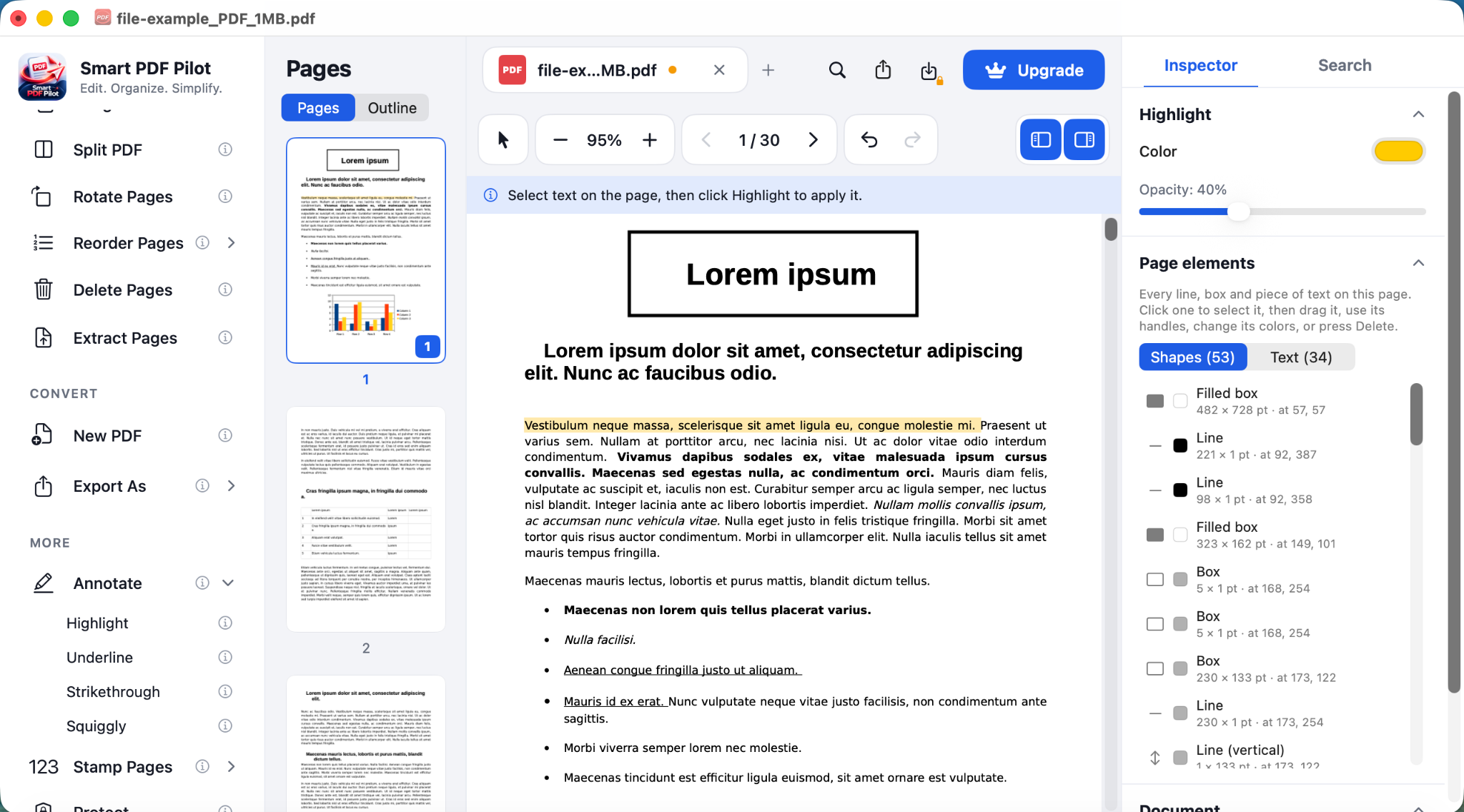Switch to the Search tab
This screenshot has height=812, width=1464.
(1345, 65)
